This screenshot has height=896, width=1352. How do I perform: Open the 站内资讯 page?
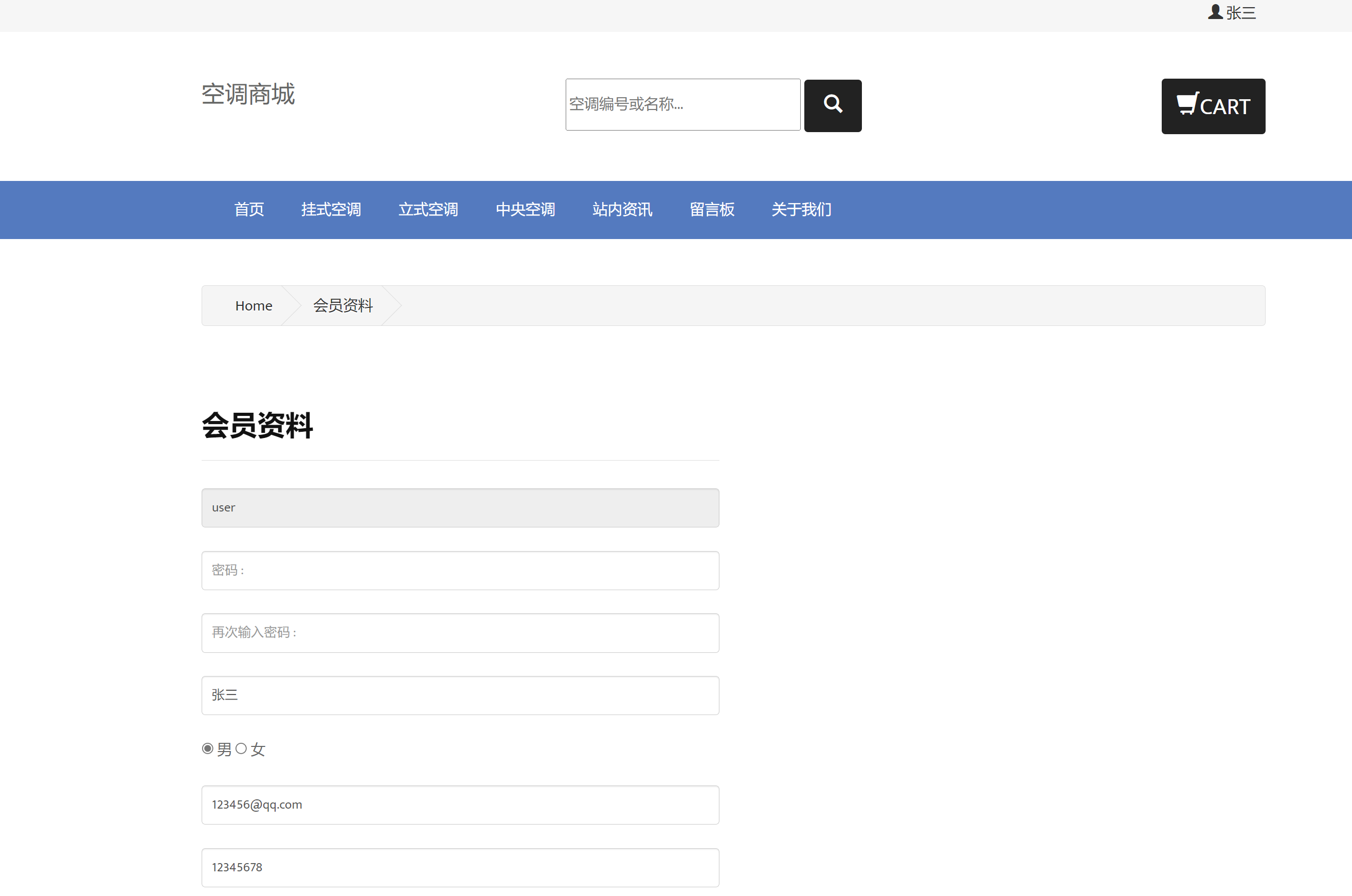(x=622, y=209)
